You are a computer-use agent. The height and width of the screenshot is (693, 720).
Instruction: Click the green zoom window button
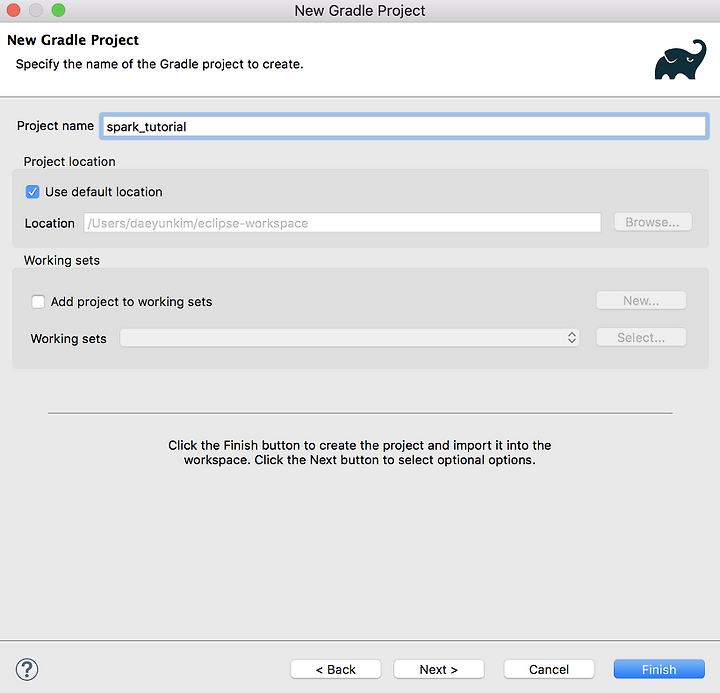58,10
